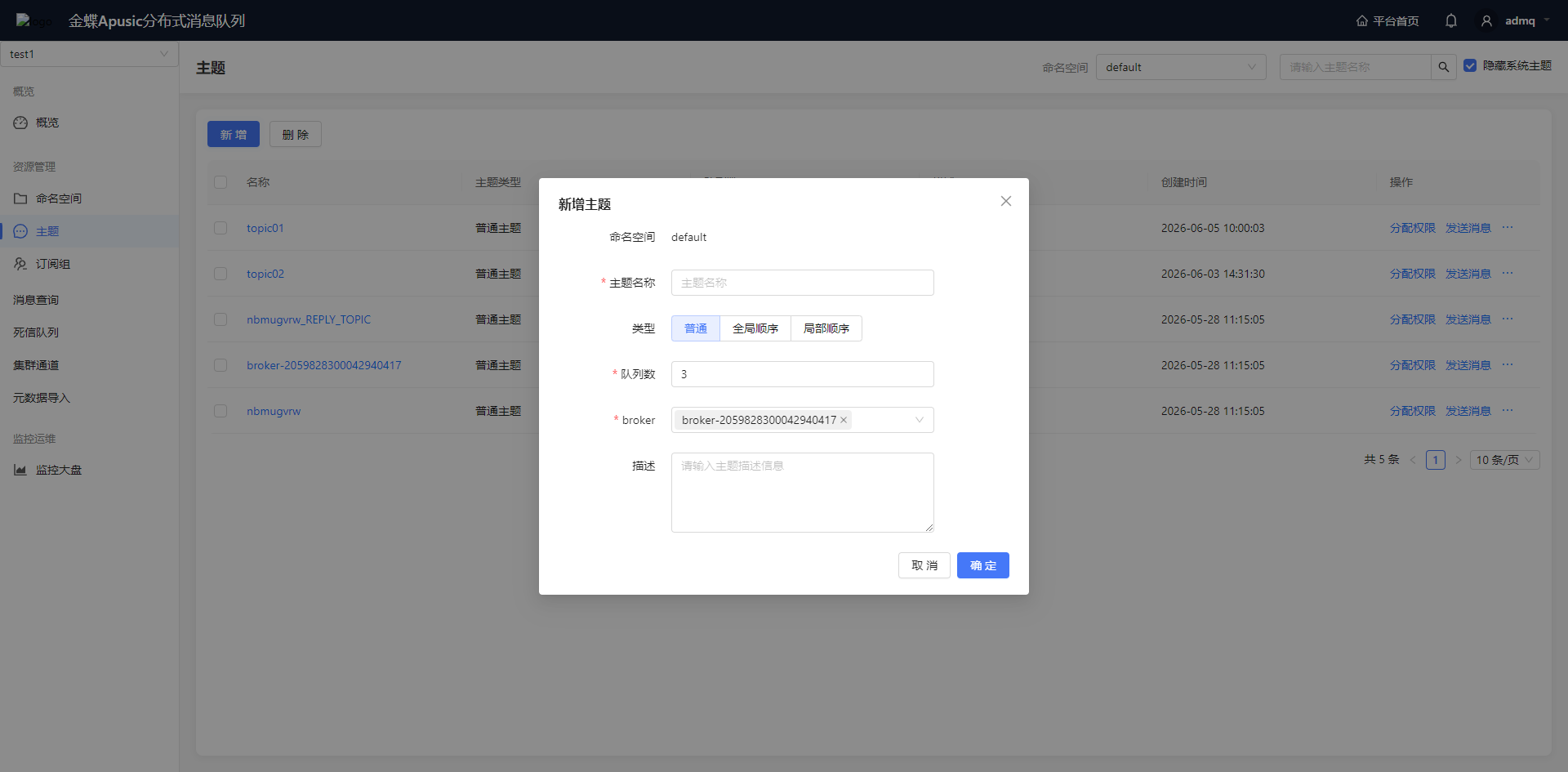Open the topic02 link
Viewport: 1568px width, 772px height.
point(265,274)
